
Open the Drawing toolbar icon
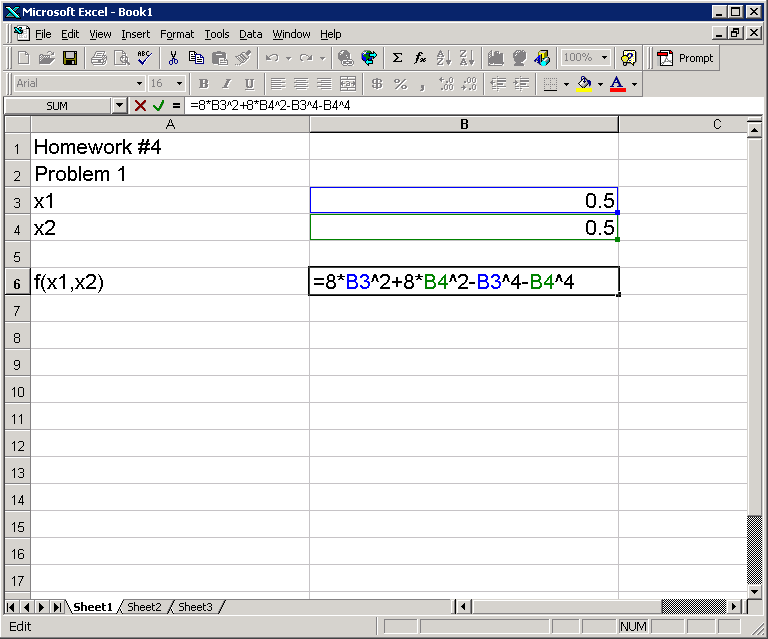(x=542, y=58)
